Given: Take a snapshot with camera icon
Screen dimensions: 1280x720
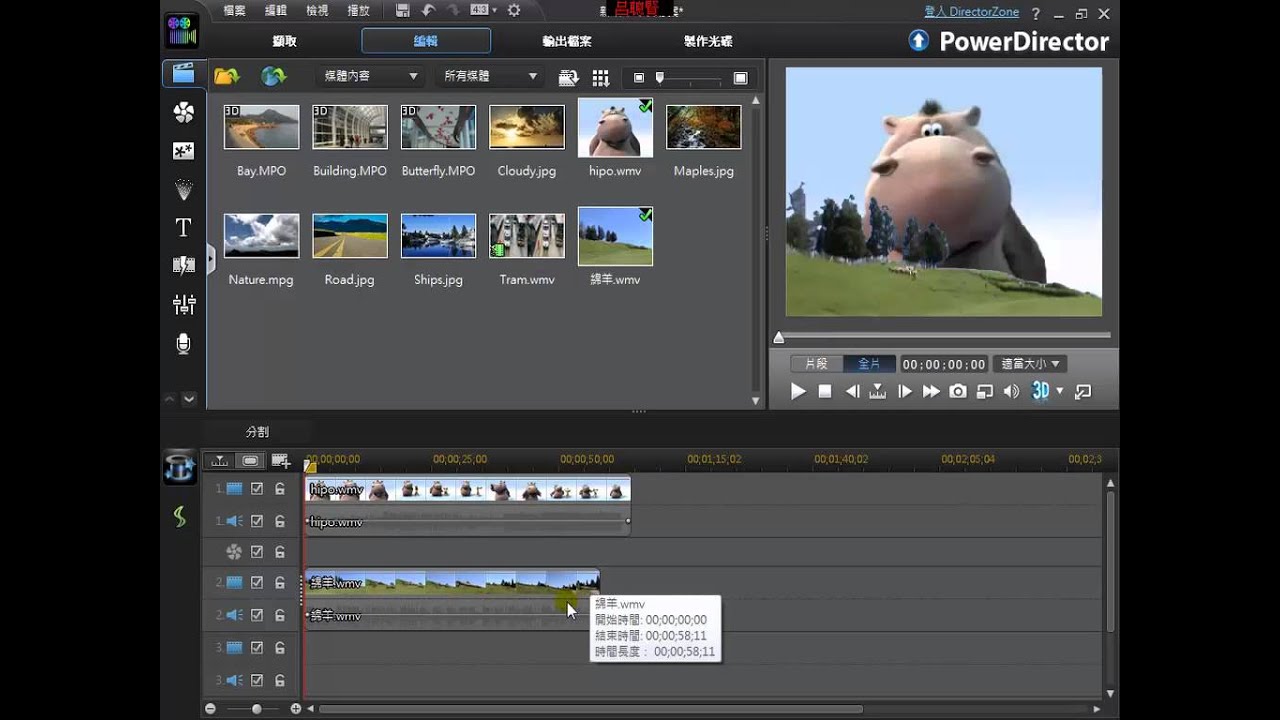Looking at the screenshot, I should tap(958, 391).
